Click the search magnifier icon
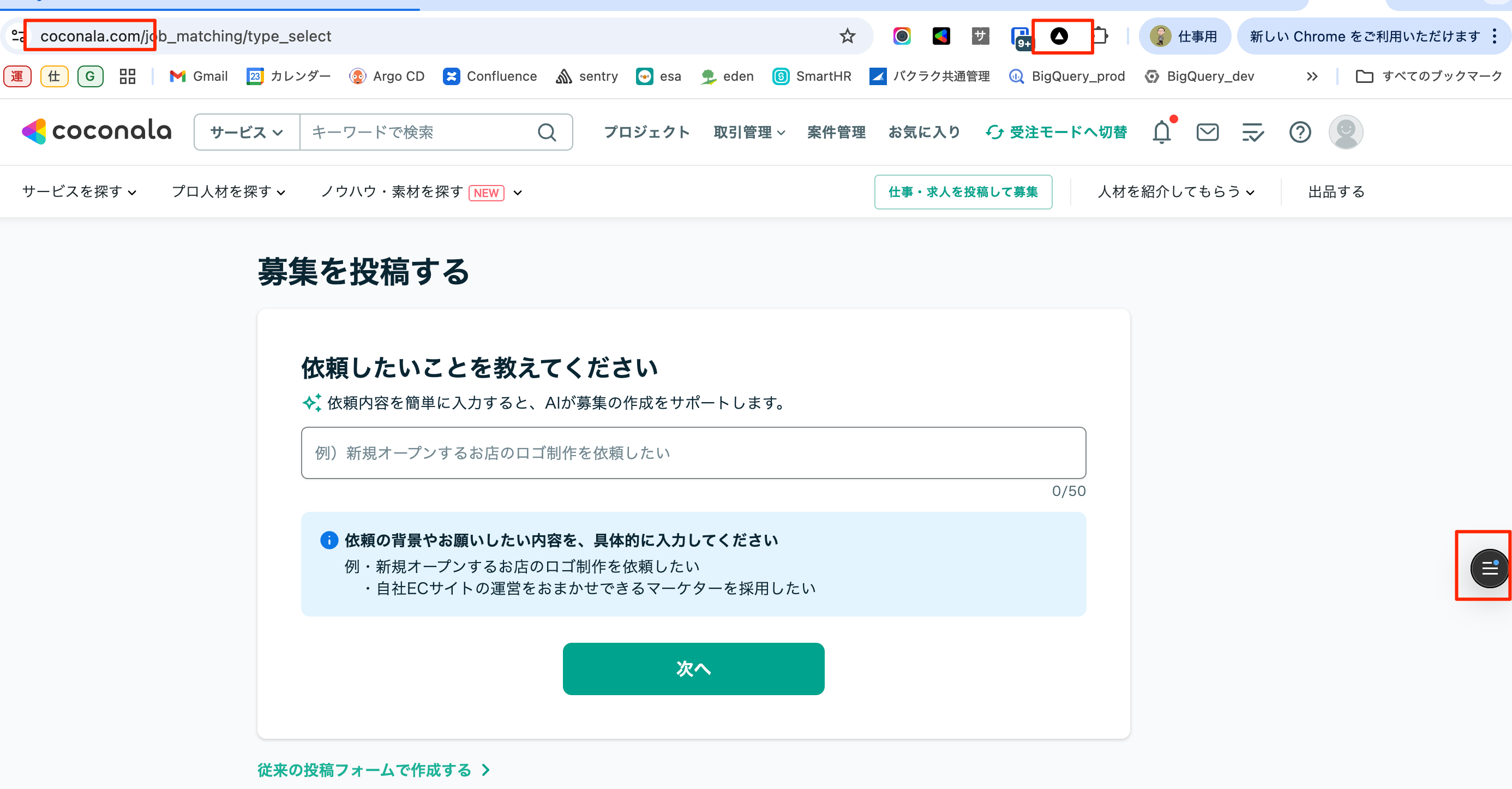 (547, 132)
